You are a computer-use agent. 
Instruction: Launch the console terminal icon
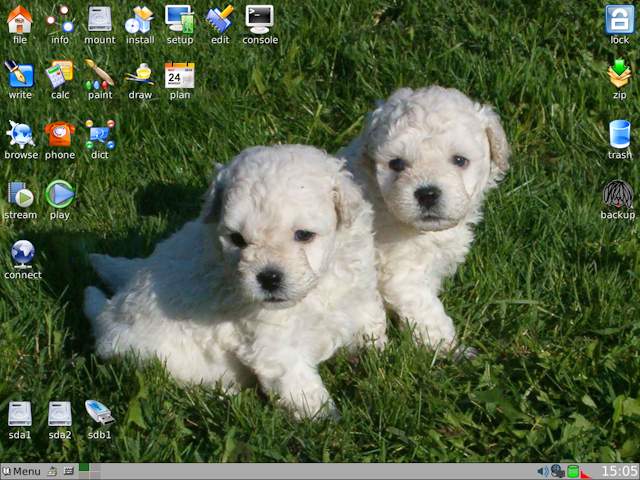click(x=260, y=20)
